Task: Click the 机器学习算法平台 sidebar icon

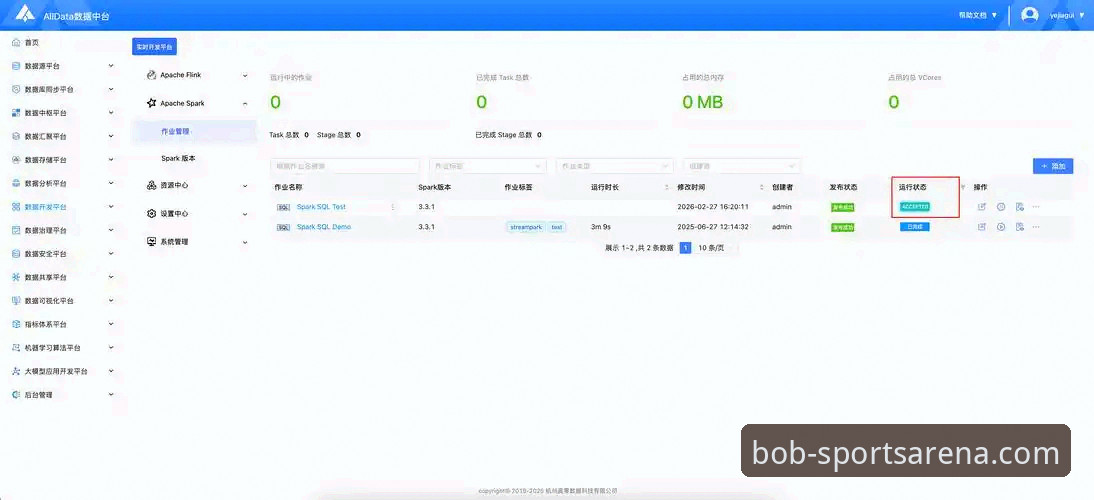Action: tap(17, 348)
